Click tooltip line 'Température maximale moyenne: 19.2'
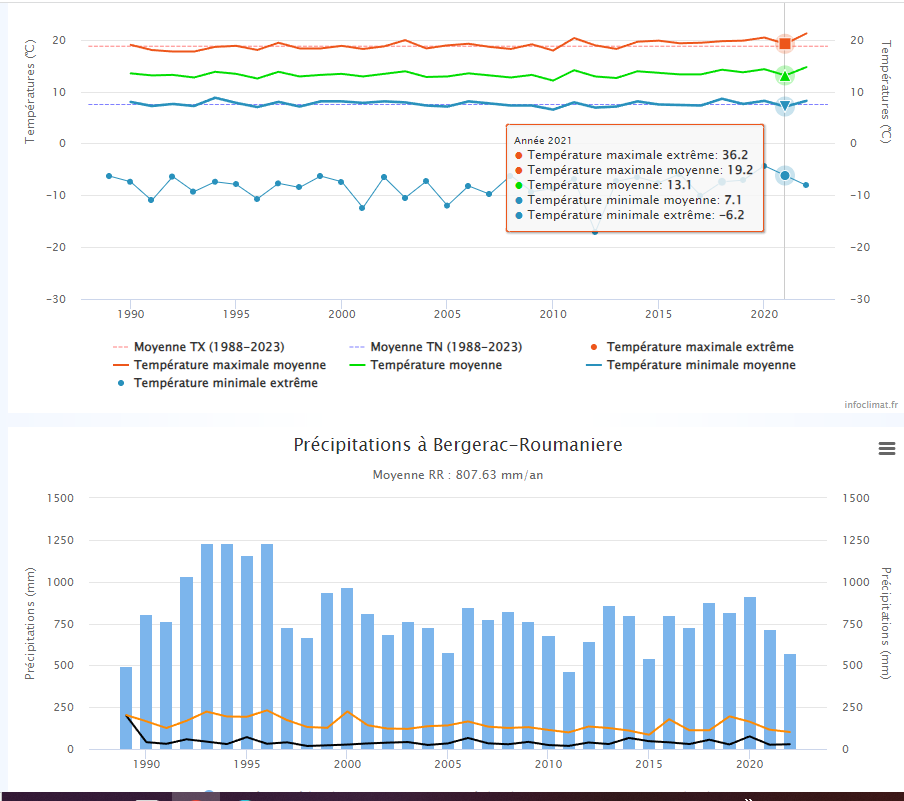Viewport: 904px width, 801px height. (634, 170)
